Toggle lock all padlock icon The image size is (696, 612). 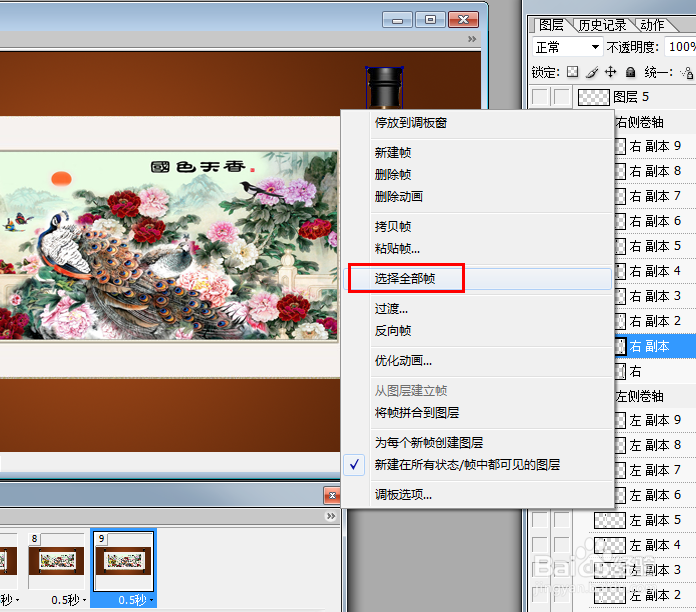click(x=630, y=72)
